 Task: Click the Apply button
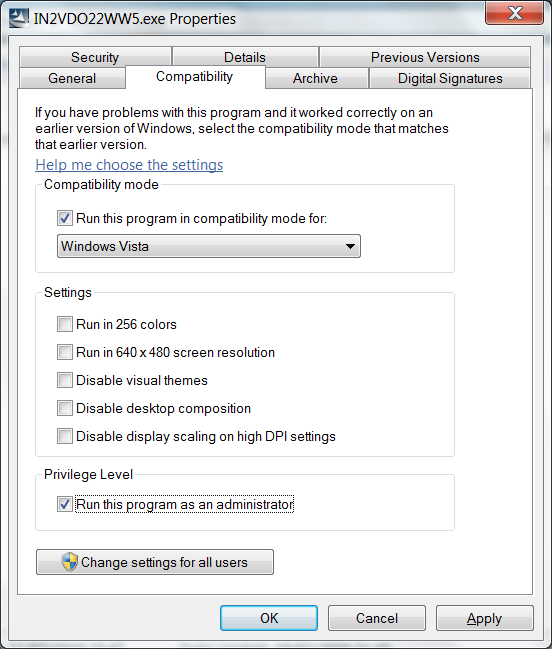[x=485, y=618]
